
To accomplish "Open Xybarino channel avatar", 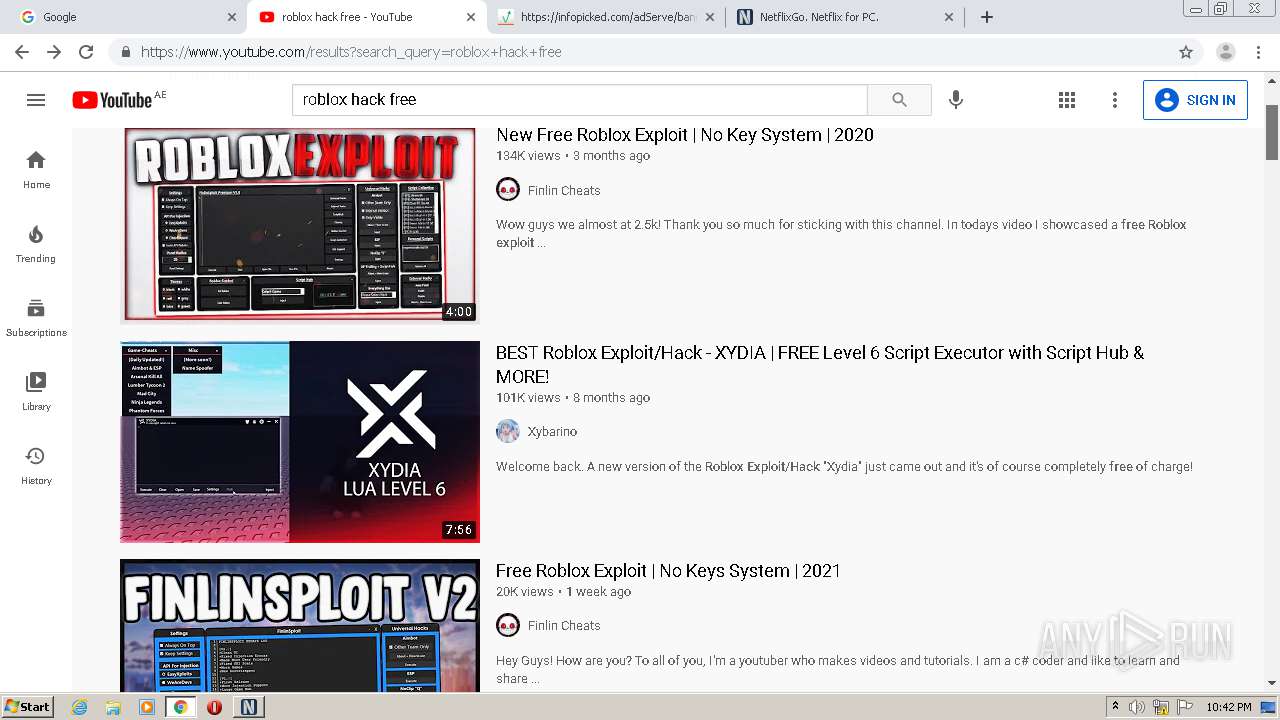I will click(x=508, y=431).
